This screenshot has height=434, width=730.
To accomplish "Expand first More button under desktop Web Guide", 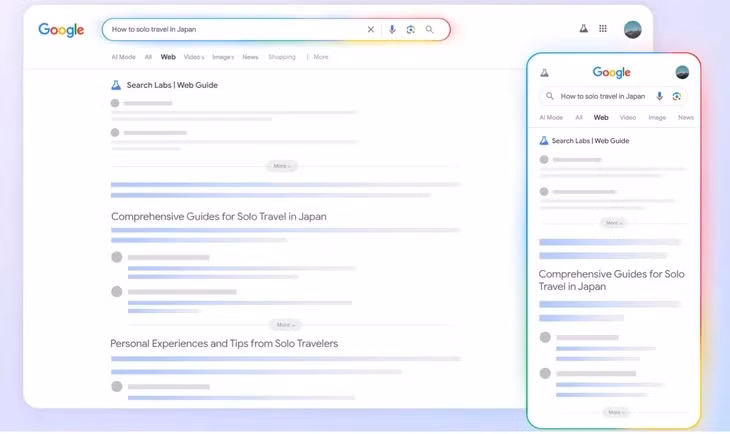I will pyautogui.click(x=282, y=166).
